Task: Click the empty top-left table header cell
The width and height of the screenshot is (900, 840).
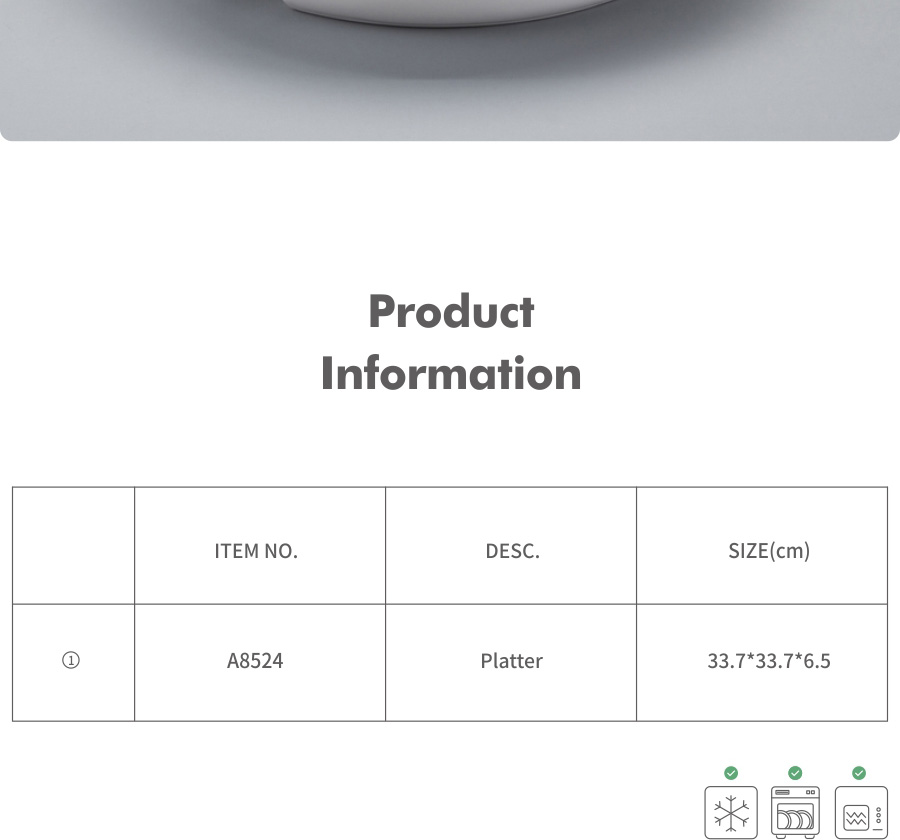Action: click(x=73, y=546)
